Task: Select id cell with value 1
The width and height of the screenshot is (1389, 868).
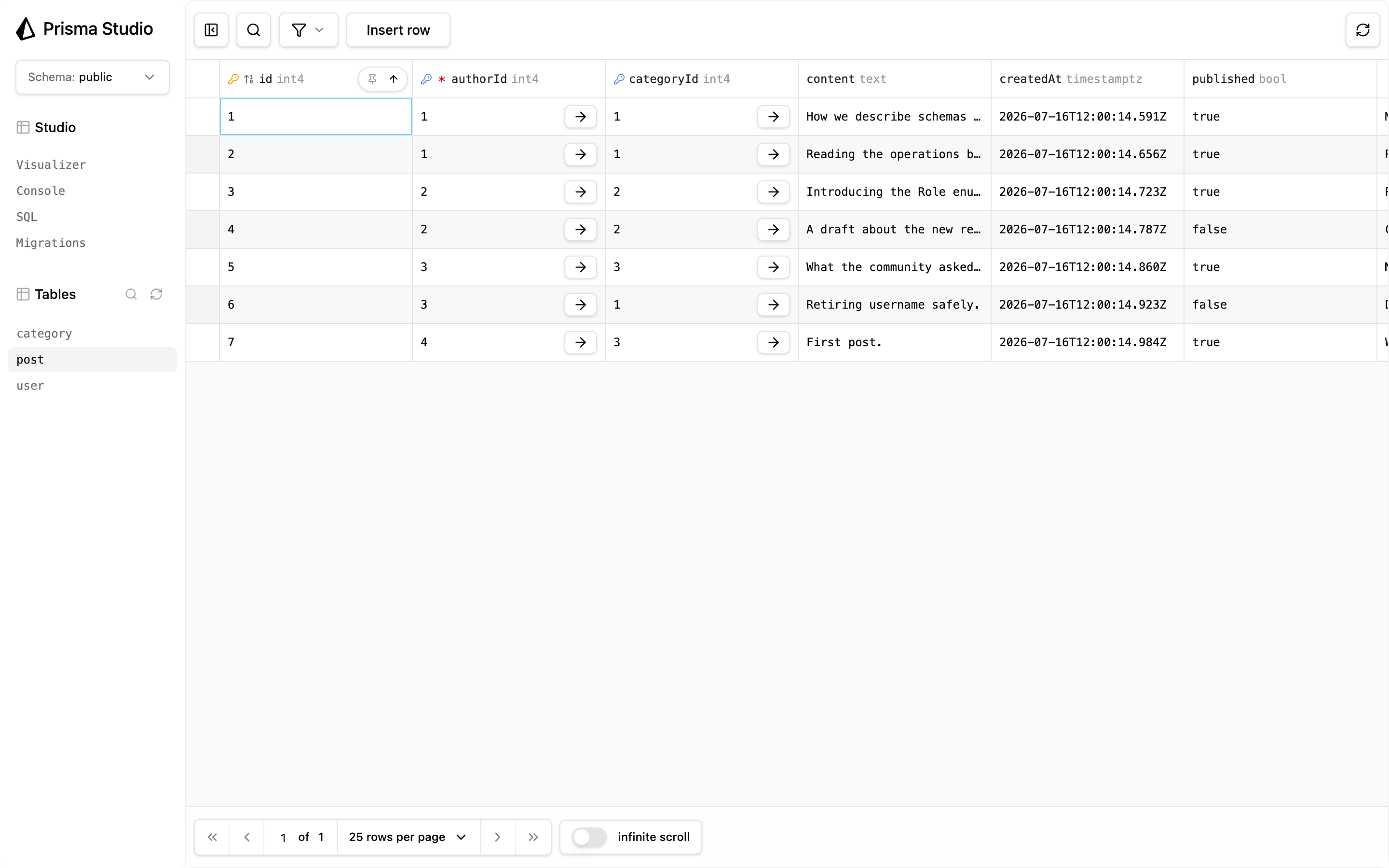Action: 316,117
